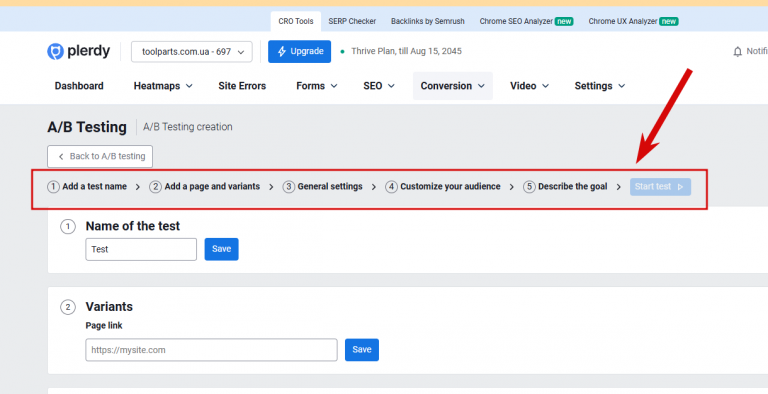
Task: Click the Start test button
Action: pos(660,187)
